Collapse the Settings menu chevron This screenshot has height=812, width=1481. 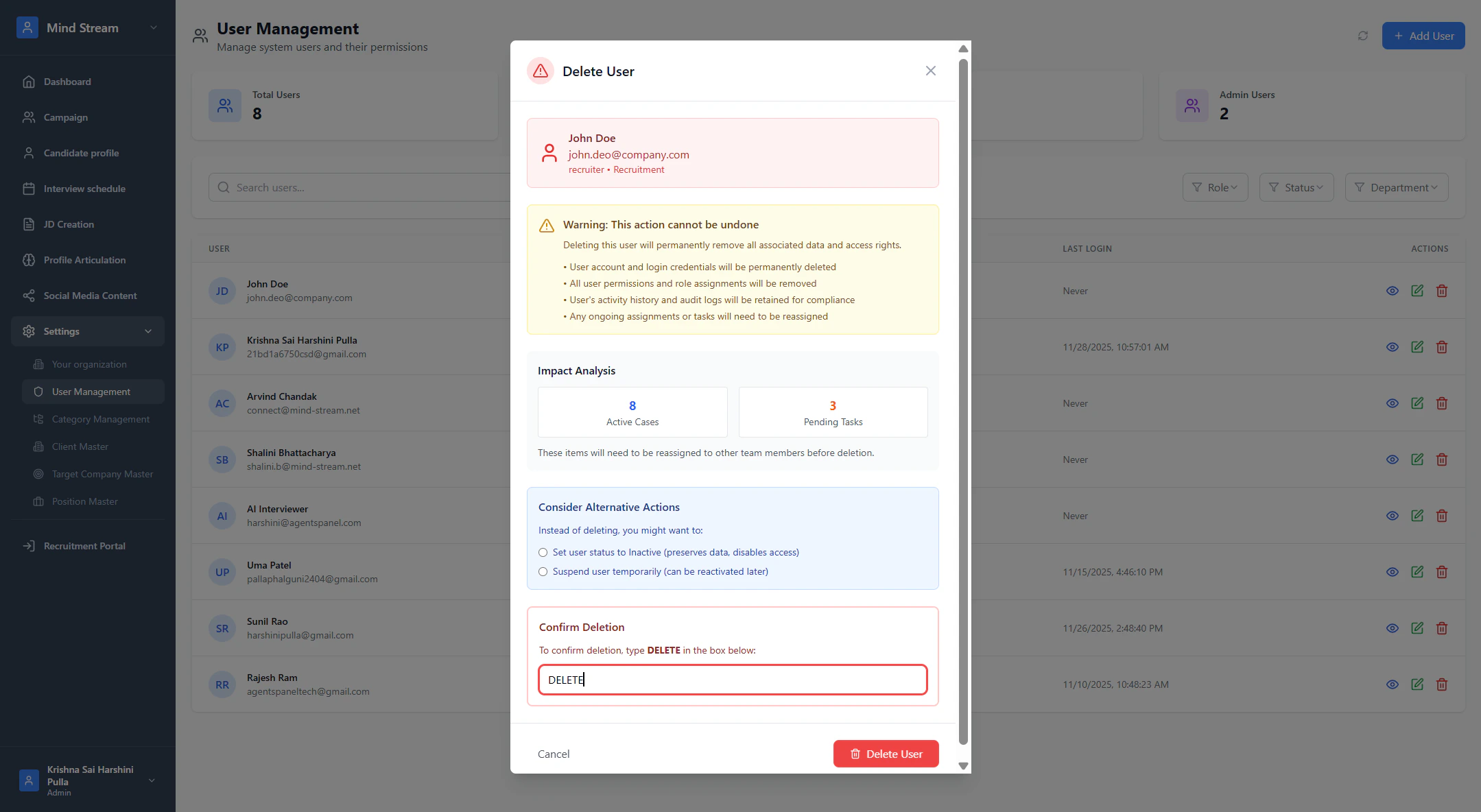pyautogui.click(x=148, y=331)
